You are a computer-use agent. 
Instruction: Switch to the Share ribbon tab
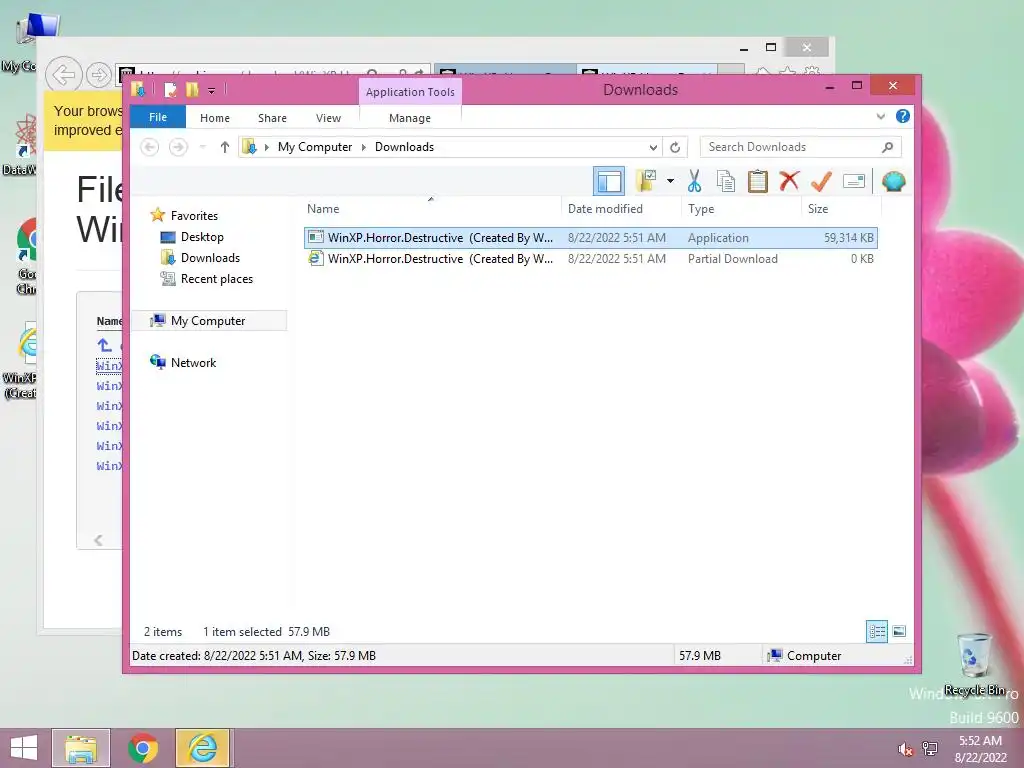coord(272,118)
